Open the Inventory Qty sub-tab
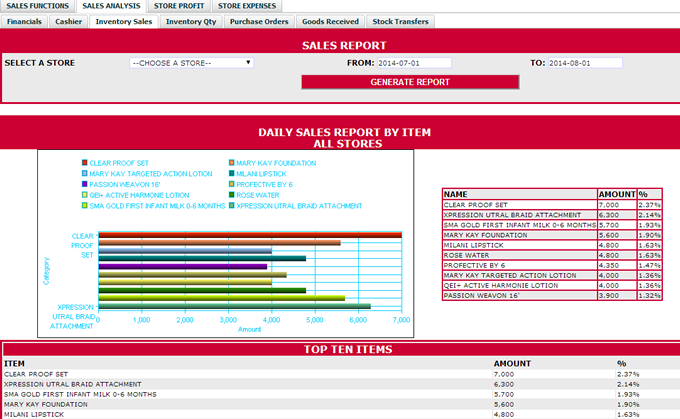The width and height of the screenshot is (680, 419). [191, 22]
